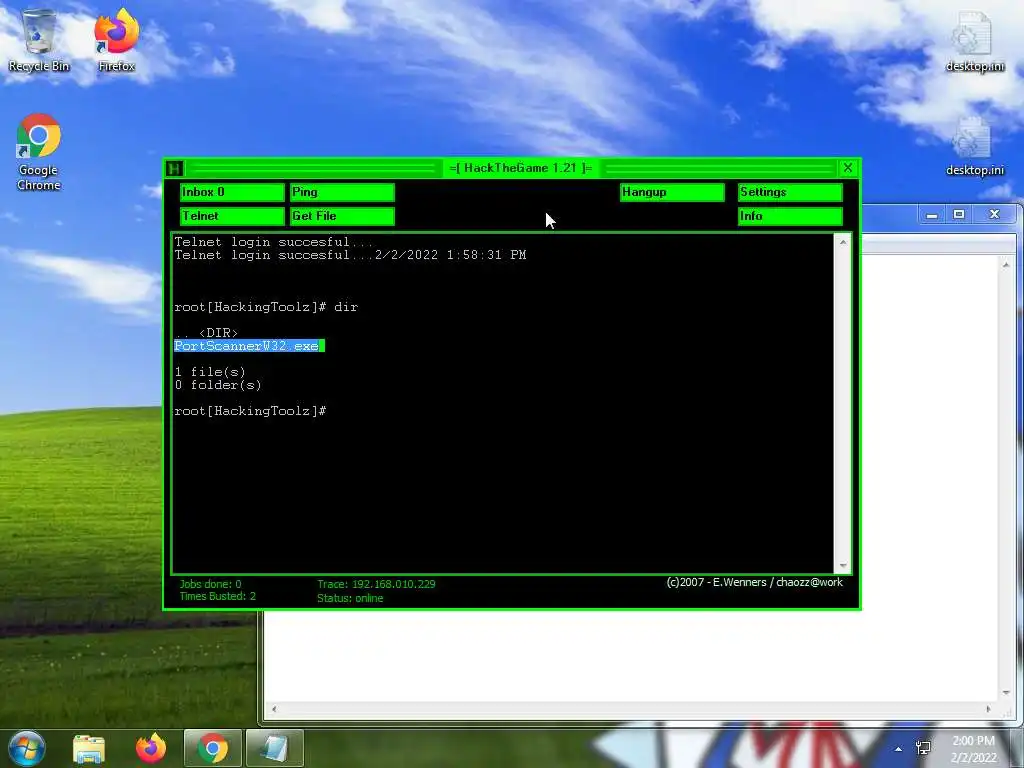Select the lower desktop.ini file icon
The width and height of the screenshot is (1024, 768).
pos(974,145)
